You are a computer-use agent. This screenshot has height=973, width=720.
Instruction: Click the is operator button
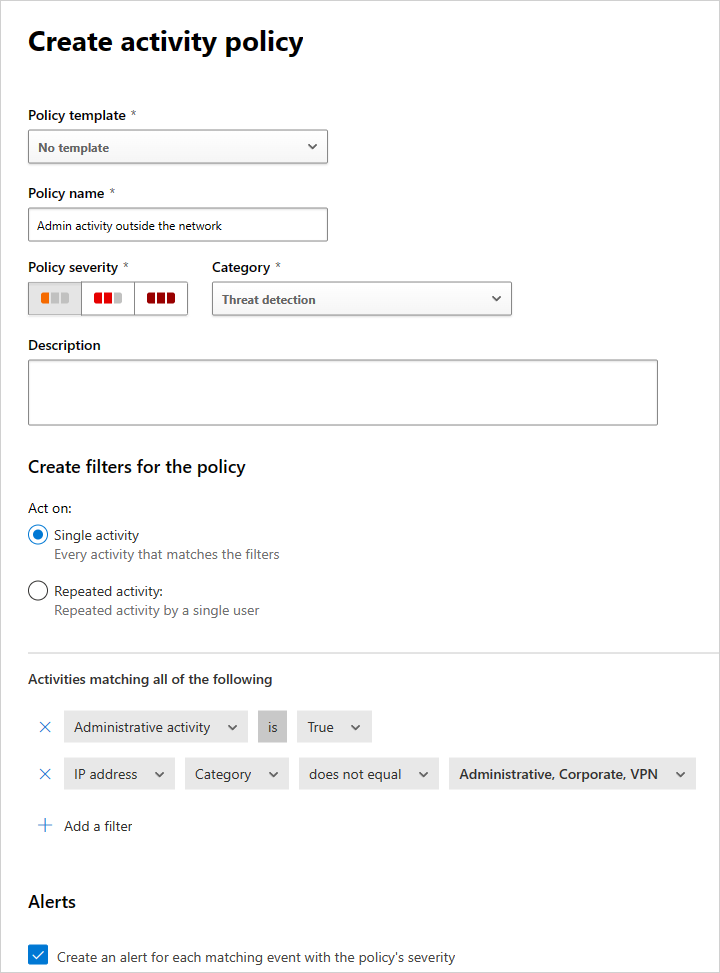(x=272, y=727)
